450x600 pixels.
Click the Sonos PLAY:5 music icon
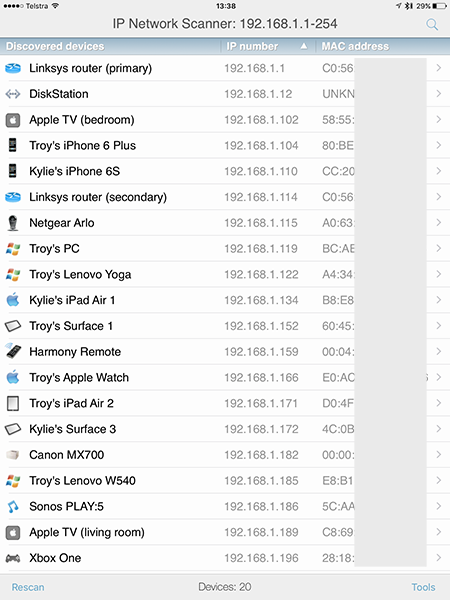pyautogui.click(x=13, y=507)
